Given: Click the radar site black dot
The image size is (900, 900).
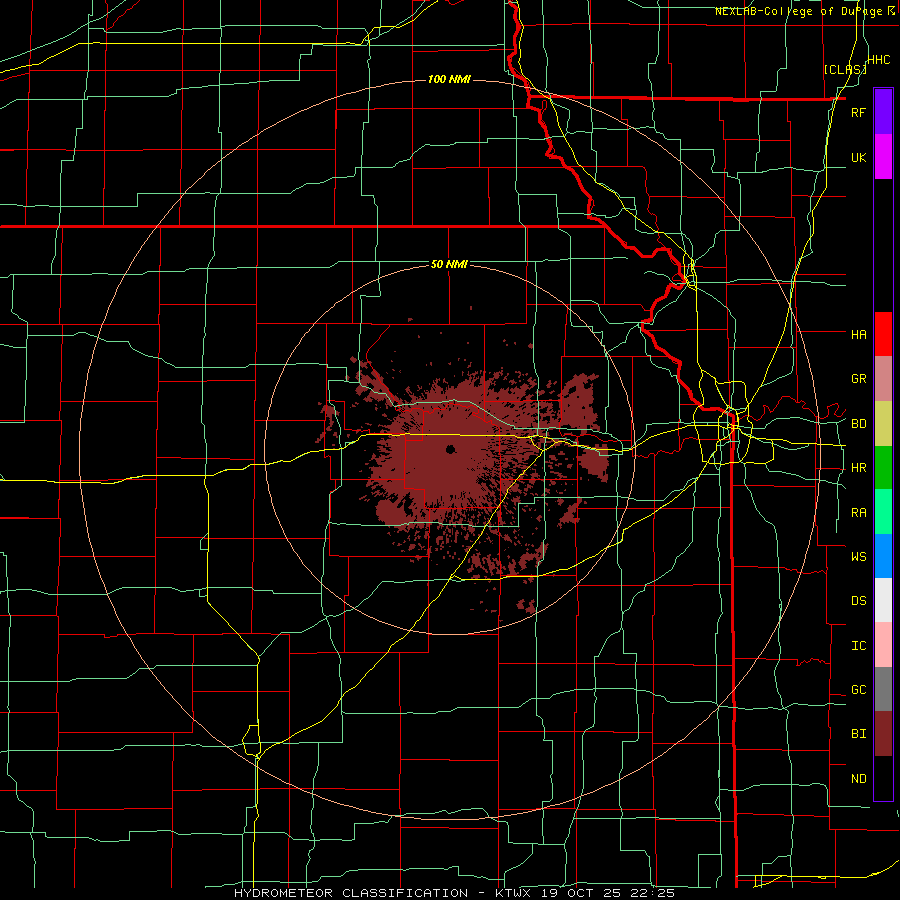Looking at the screenshot, I should 451,449.
